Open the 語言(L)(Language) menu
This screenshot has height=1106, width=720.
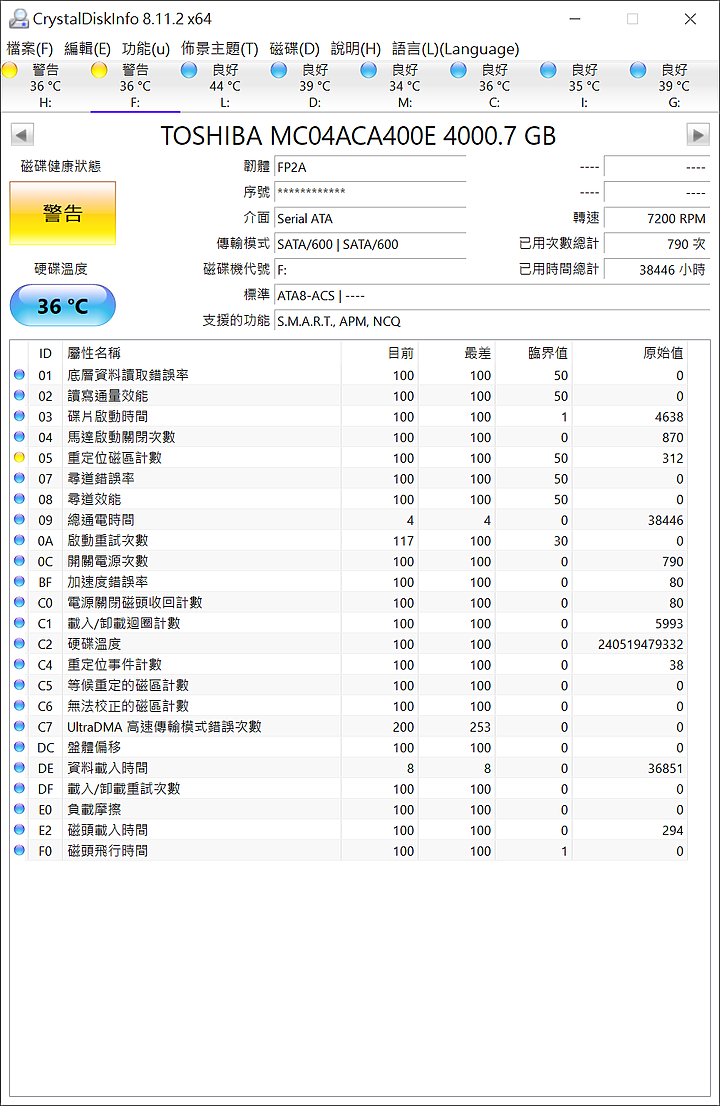[456, 49]
